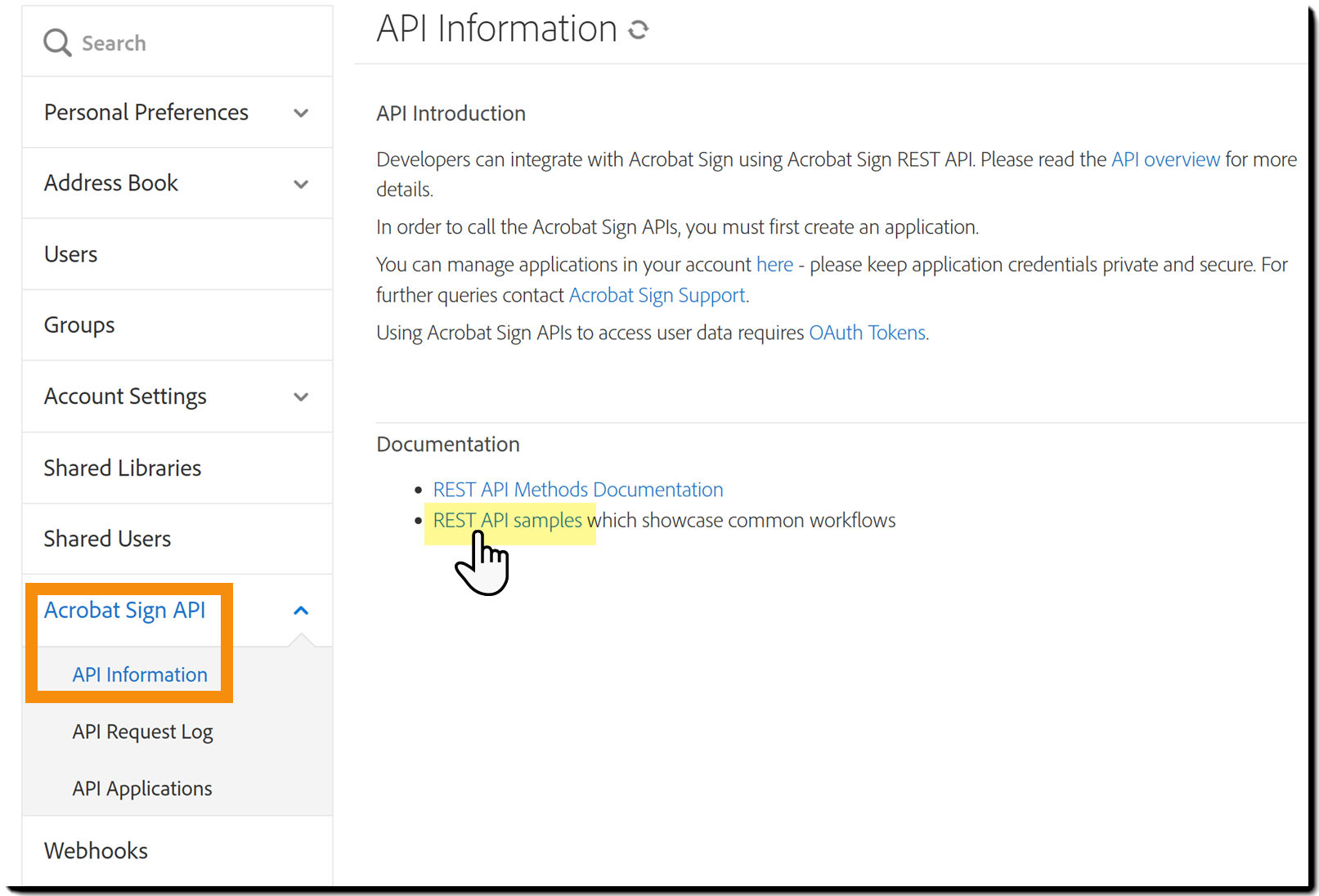
Task: Open the API overview link
Action: (1164, 159)
